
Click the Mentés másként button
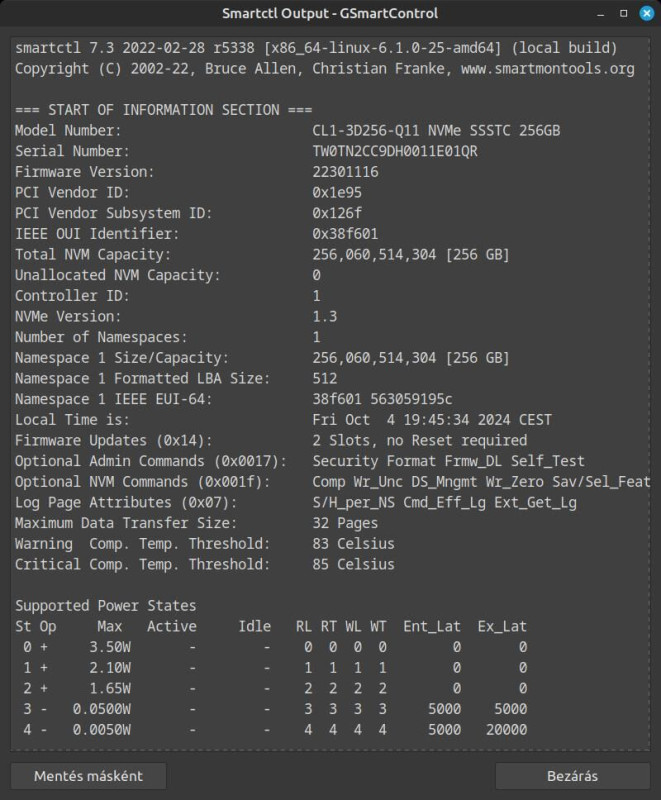(88, 776)
